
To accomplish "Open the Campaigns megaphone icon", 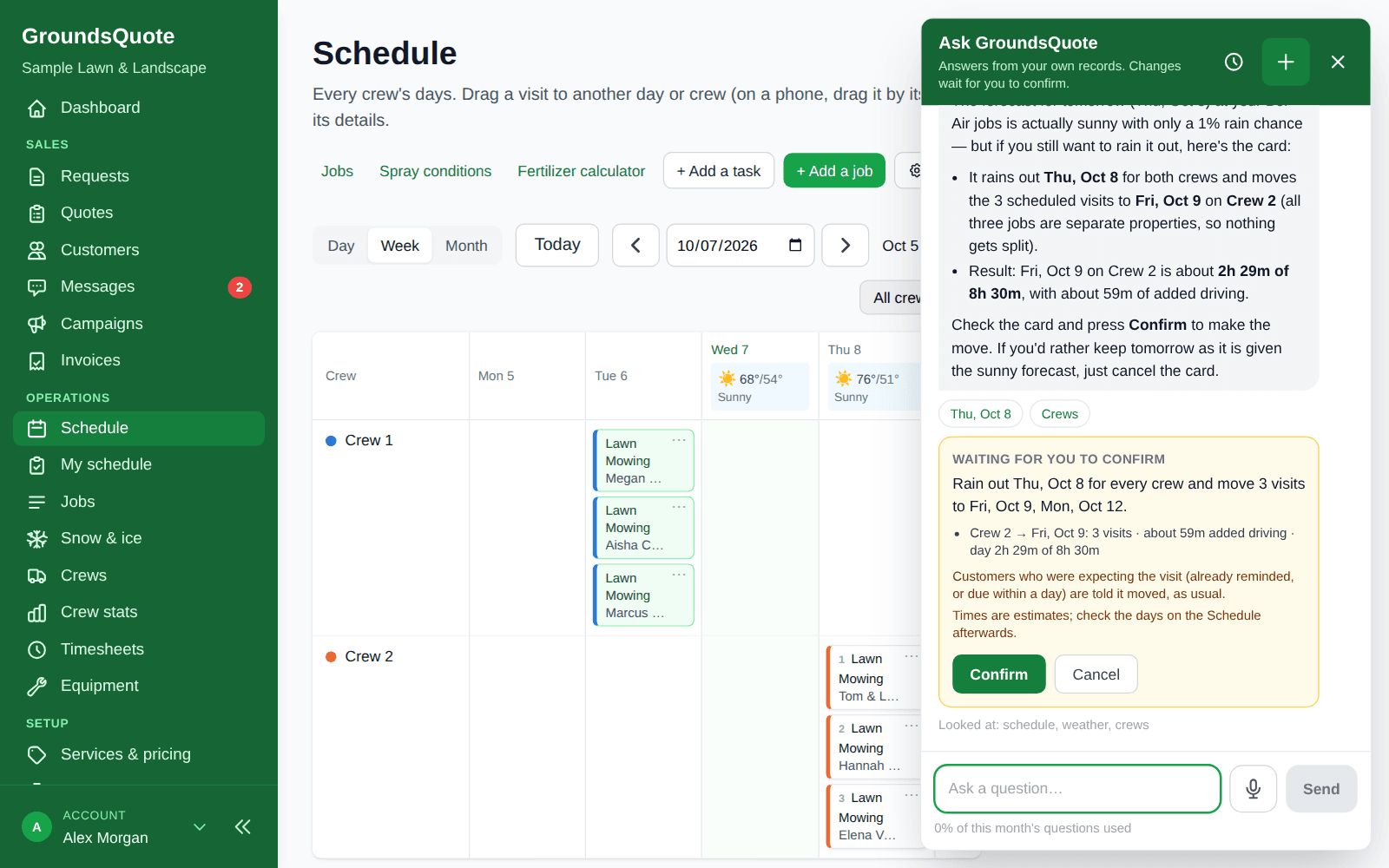I will point(36,325).
